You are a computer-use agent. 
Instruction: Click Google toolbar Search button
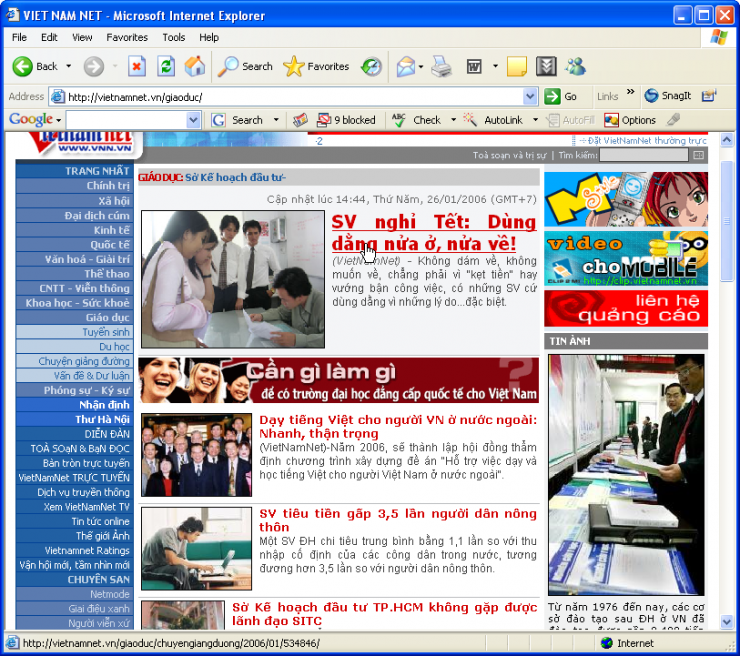click(x=239, y=120)
